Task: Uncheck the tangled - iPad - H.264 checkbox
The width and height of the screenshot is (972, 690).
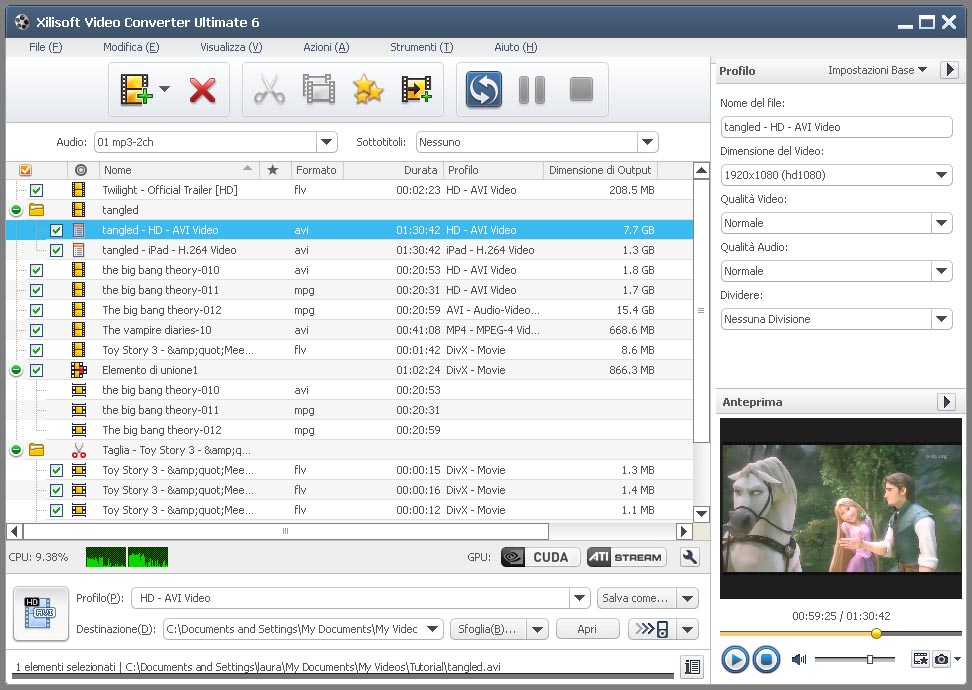Action: (x=56, y=250)
